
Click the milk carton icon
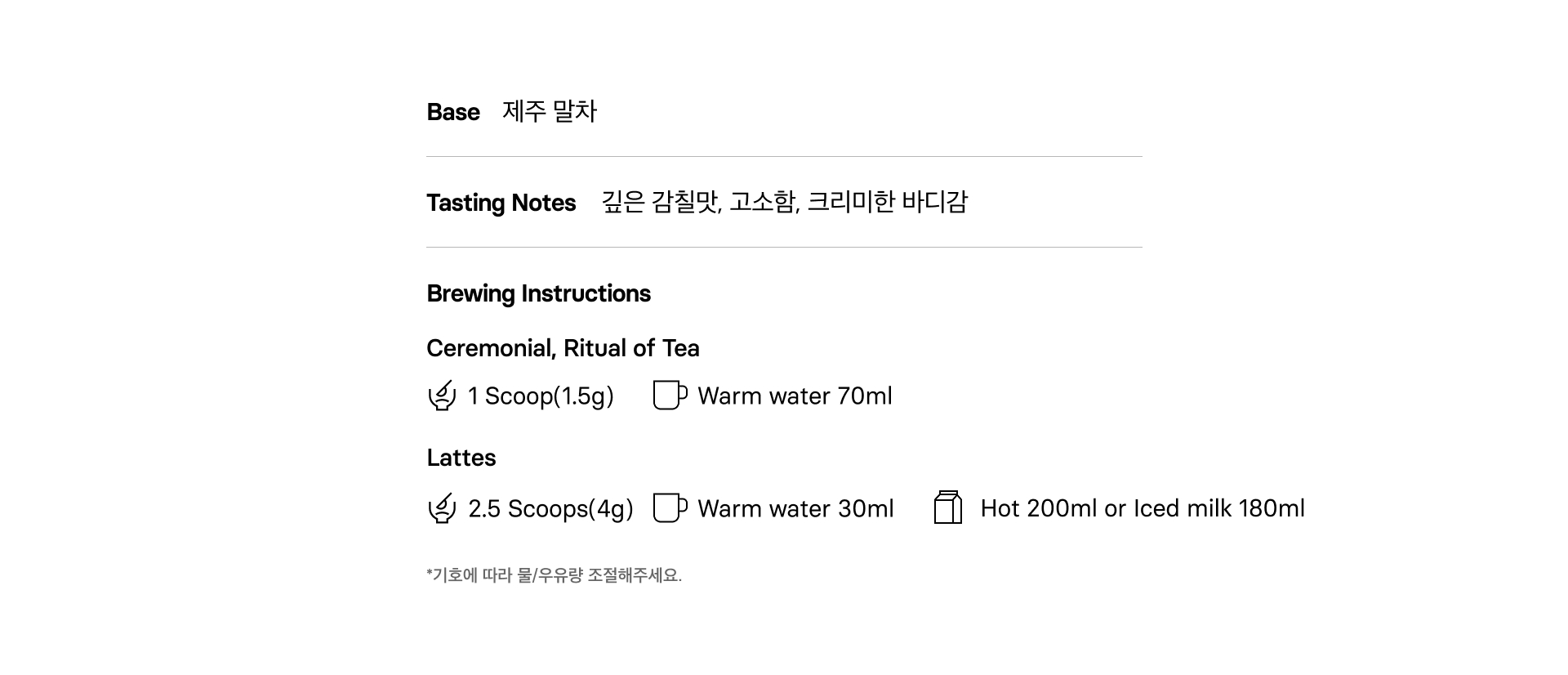[x=947, y=507]
